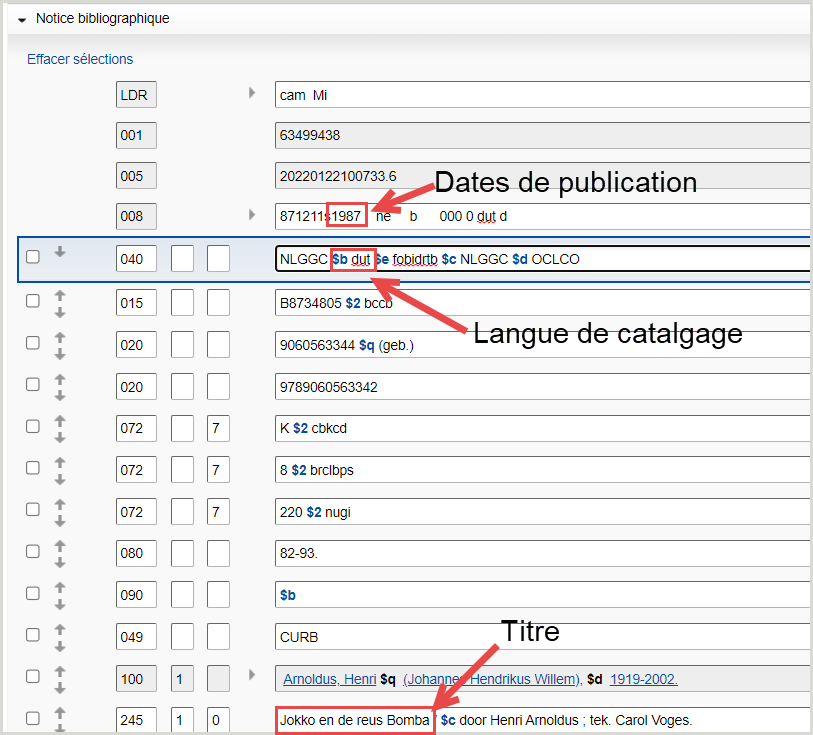The image size is (813, 735).
Task: Tick the checkbox for field 040
Action: (33, 257)
